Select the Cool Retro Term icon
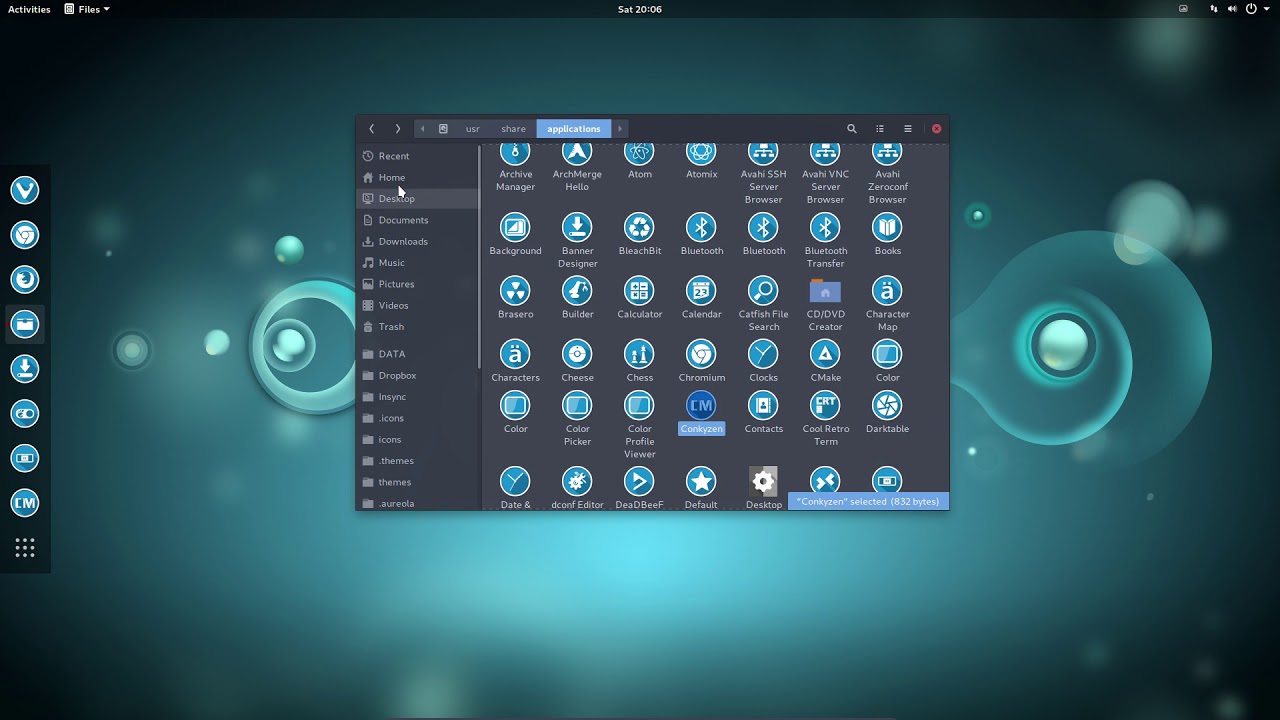The height and width of the screenshot is (720, 1280). [x=825, y=405]
